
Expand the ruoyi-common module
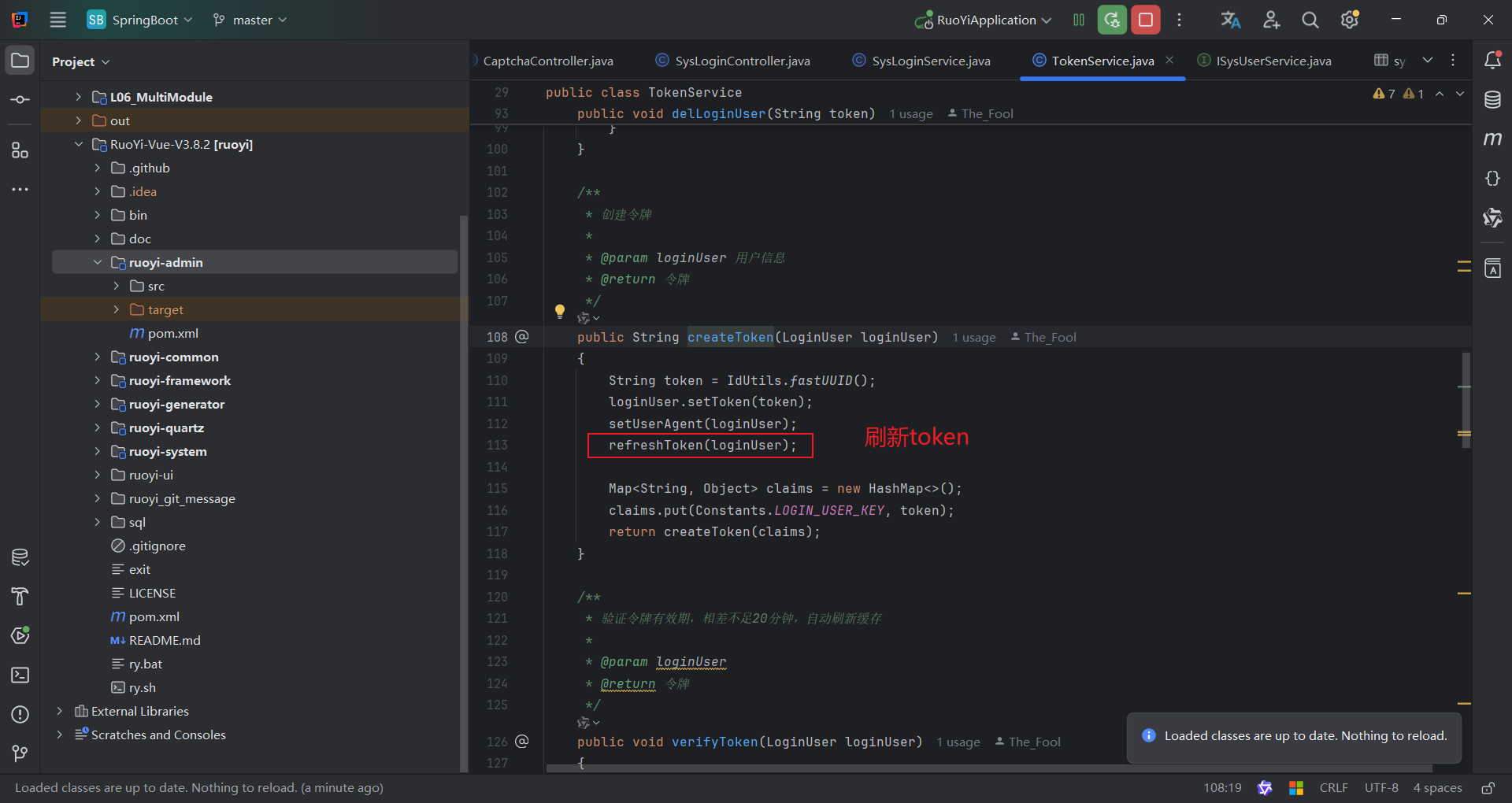tap(98, 357)
